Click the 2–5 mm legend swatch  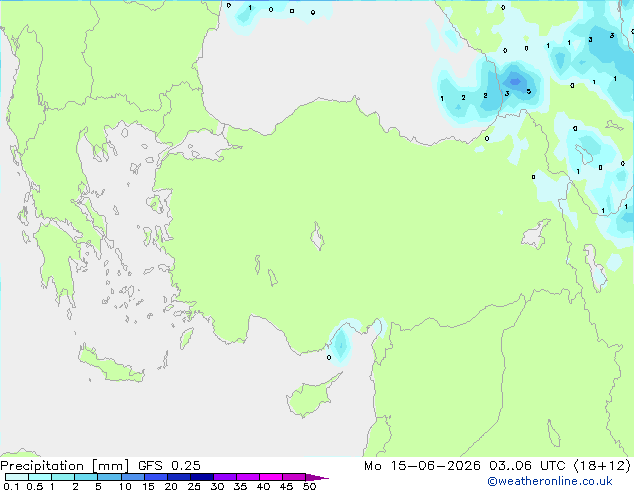click(86, 477)
